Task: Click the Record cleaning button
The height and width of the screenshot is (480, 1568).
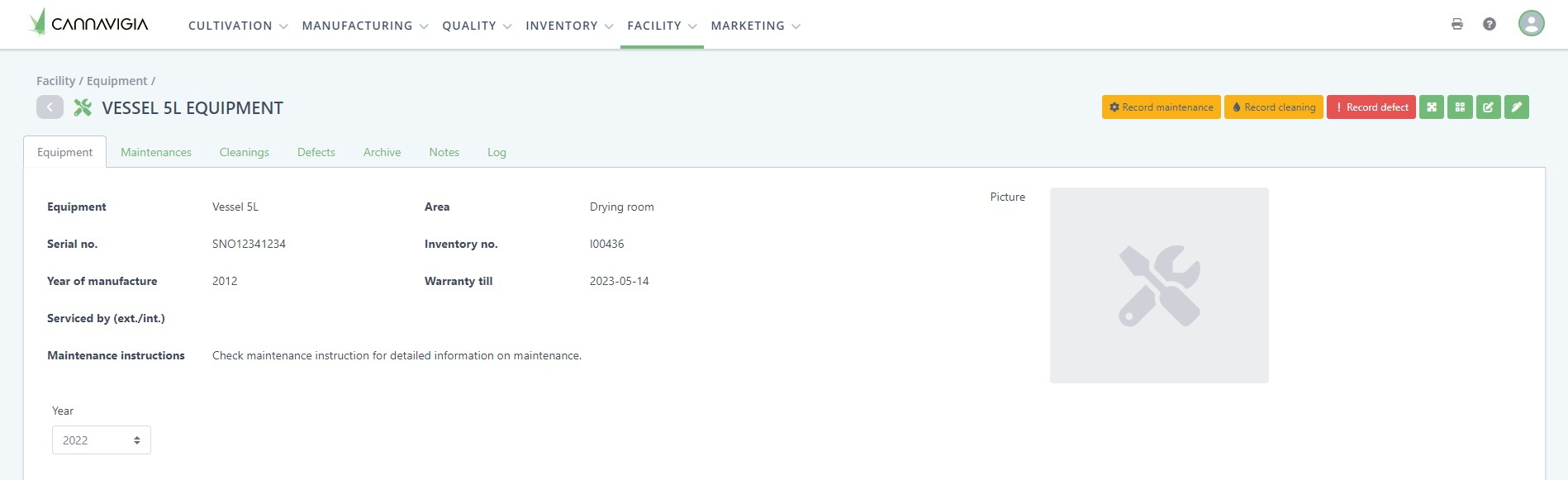Action: tap(1273, 107)
